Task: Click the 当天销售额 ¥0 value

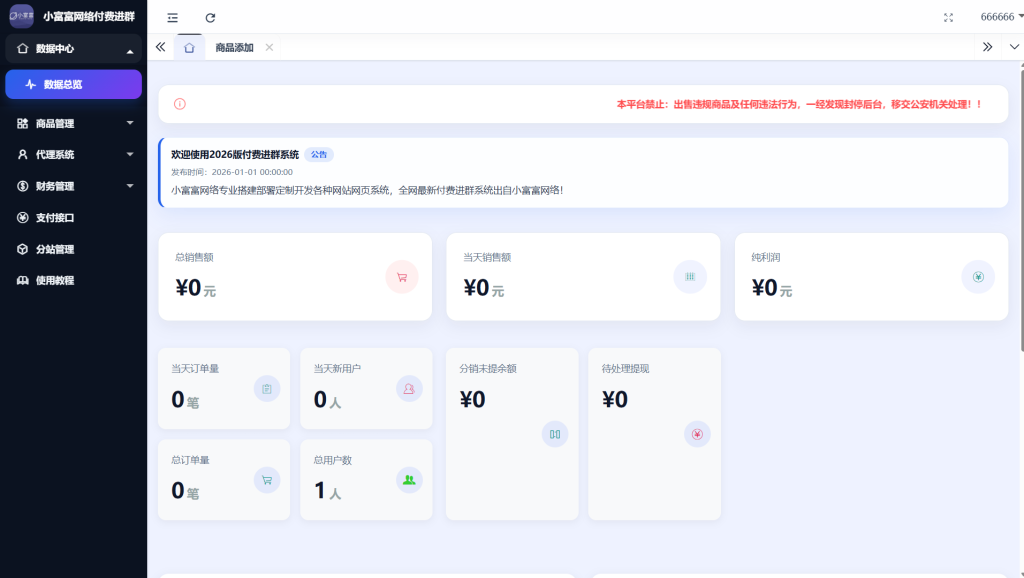Action: 483,287
